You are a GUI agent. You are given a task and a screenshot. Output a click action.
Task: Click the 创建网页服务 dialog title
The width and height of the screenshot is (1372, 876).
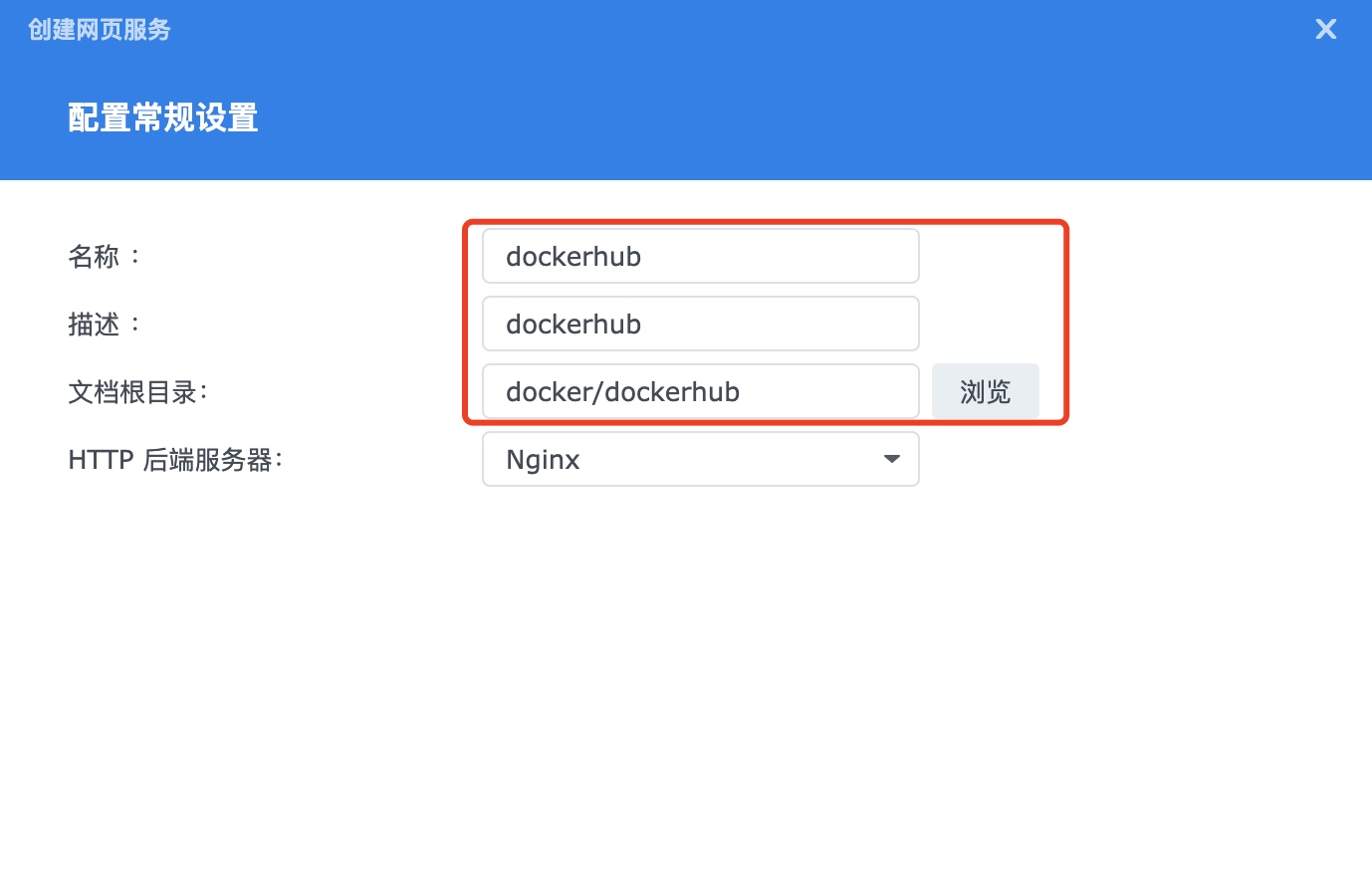coord(99,30)
